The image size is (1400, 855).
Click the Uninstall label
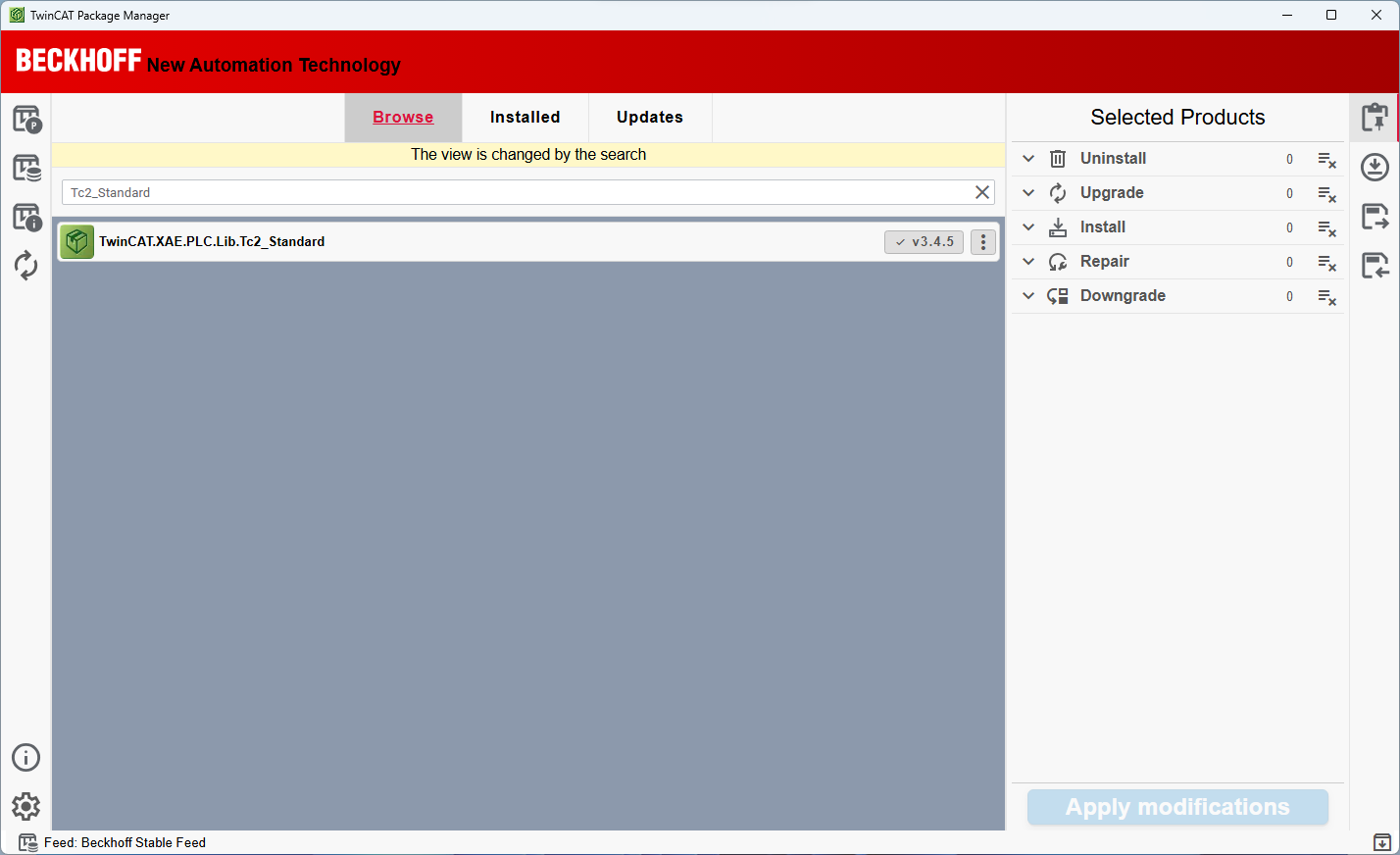tap(1113, 159)
